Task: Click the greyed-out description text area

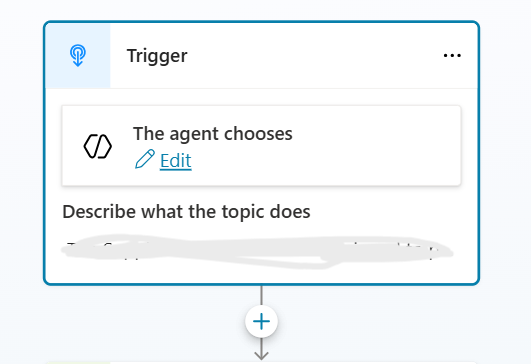Action: tap(257, 252)
